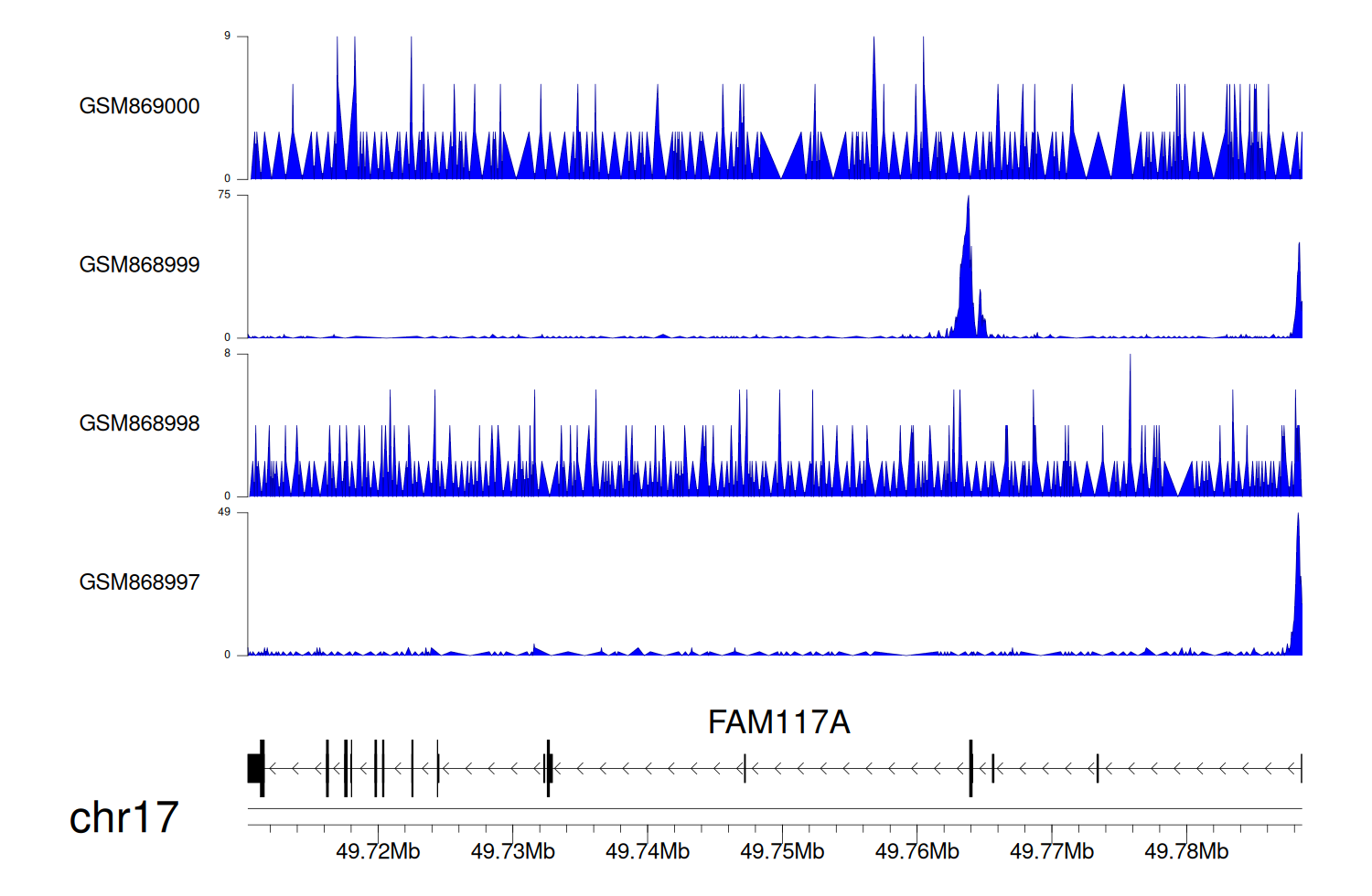Click the y-axis maximum value 8

tap(227, 354)
